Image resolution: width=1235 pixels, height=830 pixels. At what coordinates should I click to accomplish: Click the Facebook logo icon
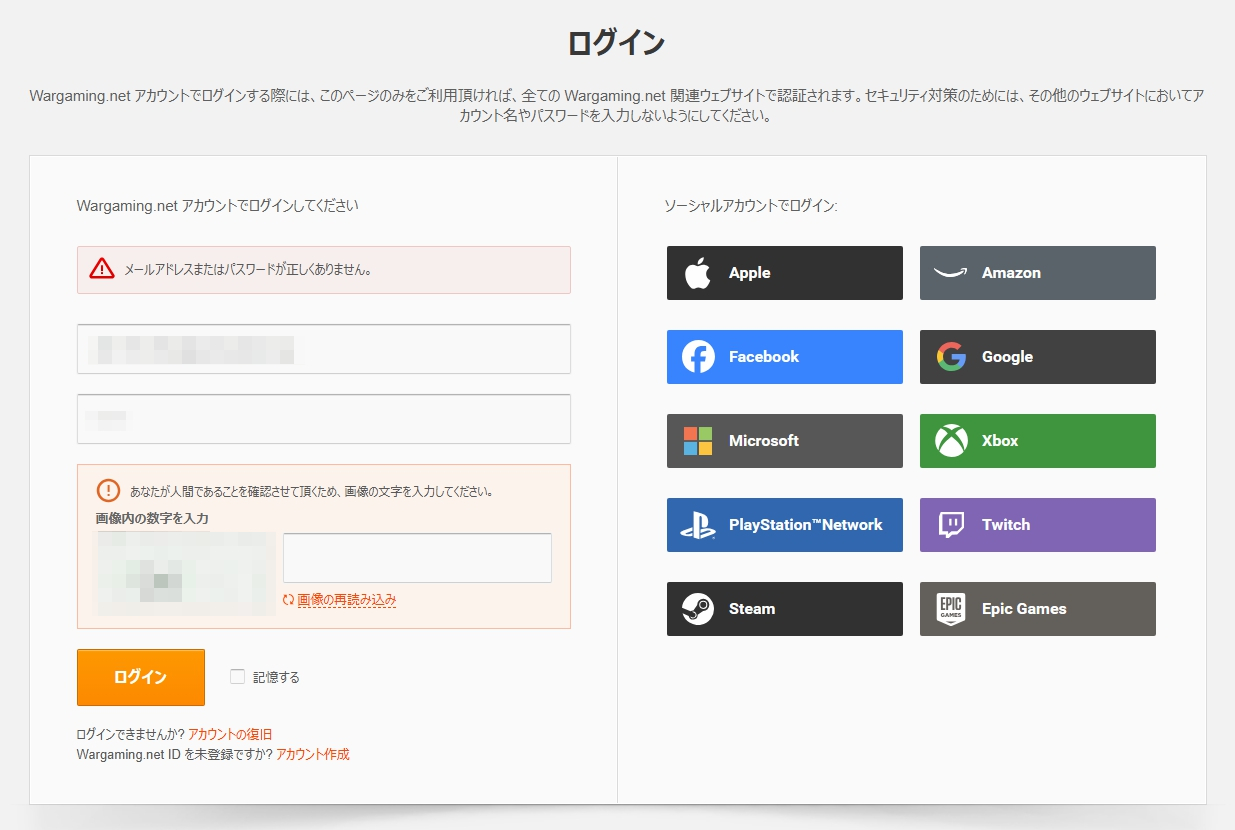point(698,356)
